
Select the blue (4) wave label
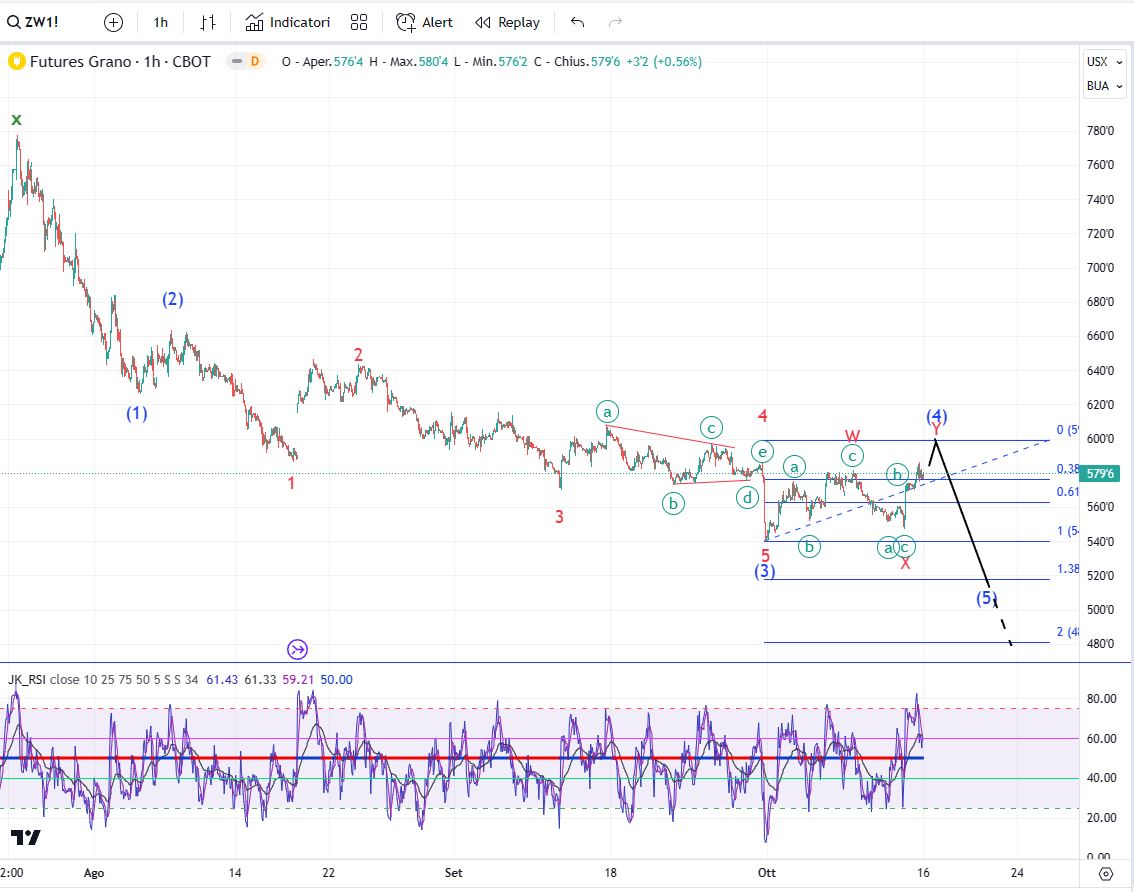coord(937,416)
